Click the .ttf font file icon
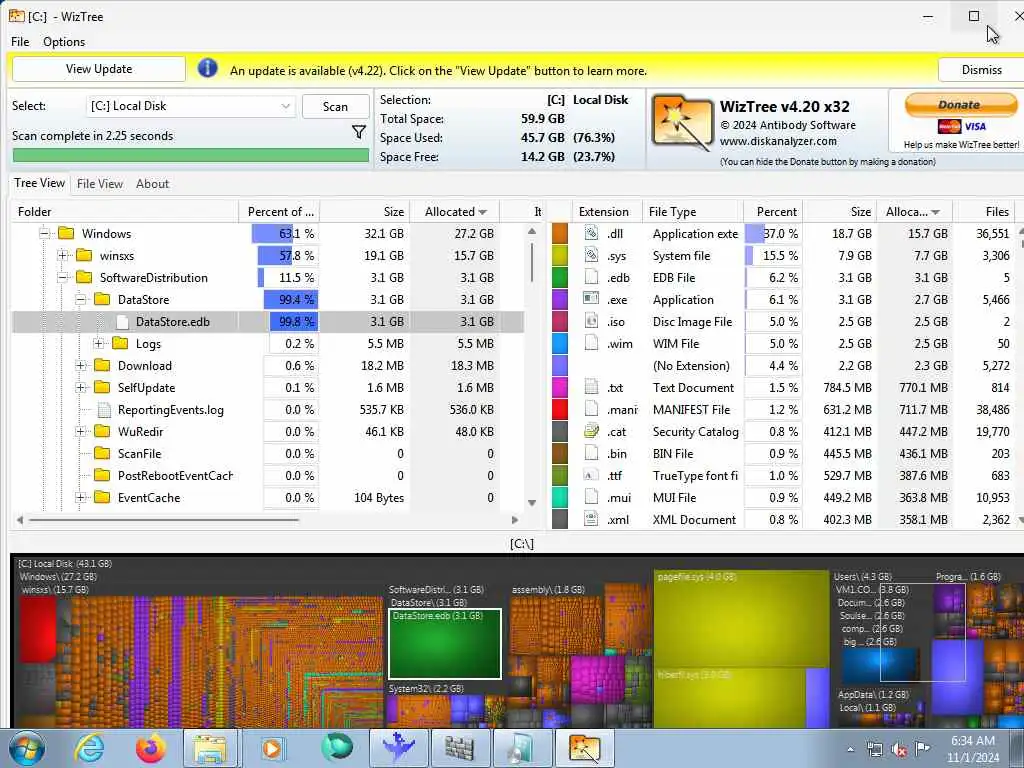The height and width of the screenshot is (768, 1024). pos(591,475)
